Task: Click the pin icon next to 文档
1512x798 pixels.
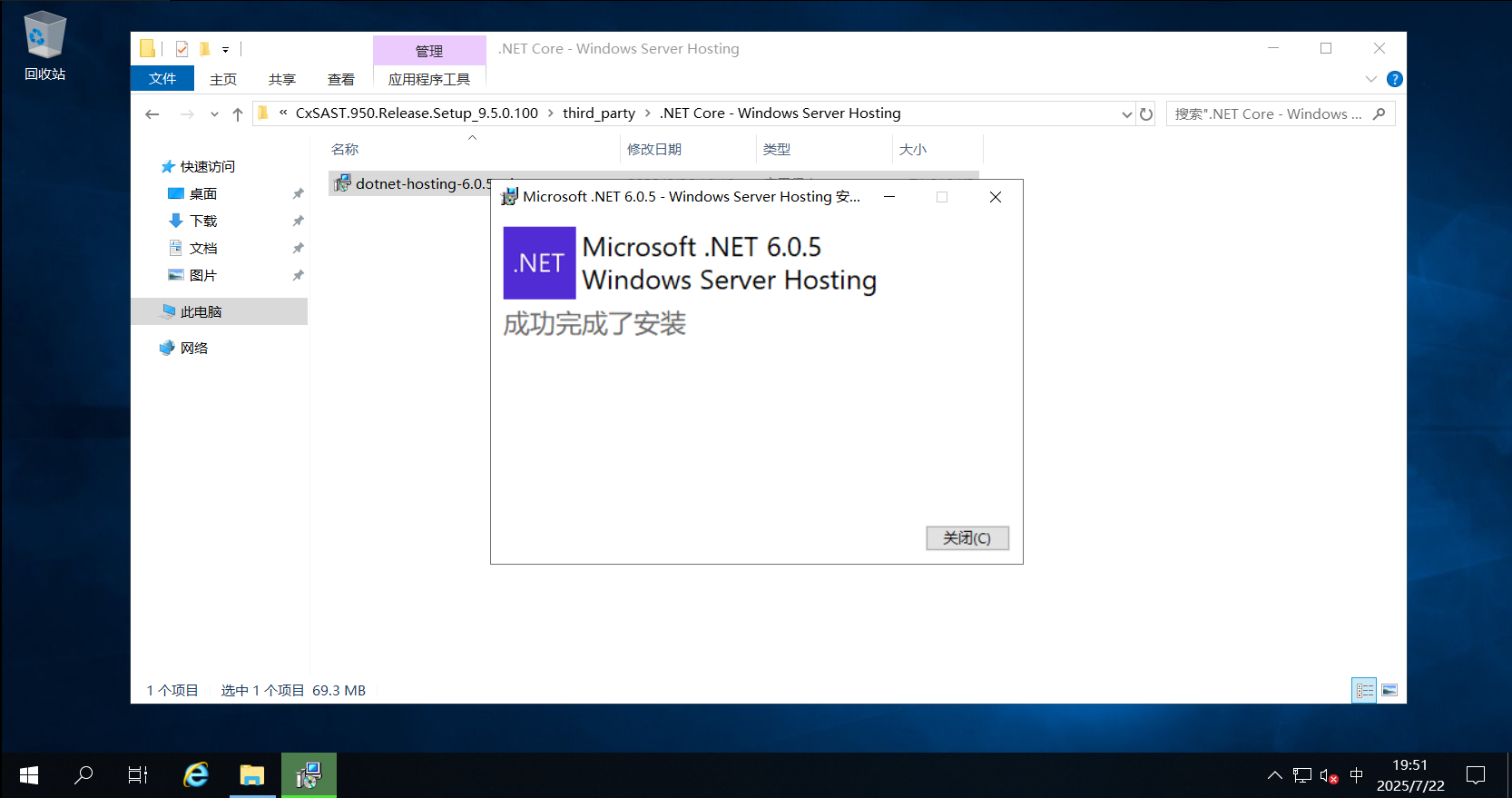Action: [x=298, y=248]
